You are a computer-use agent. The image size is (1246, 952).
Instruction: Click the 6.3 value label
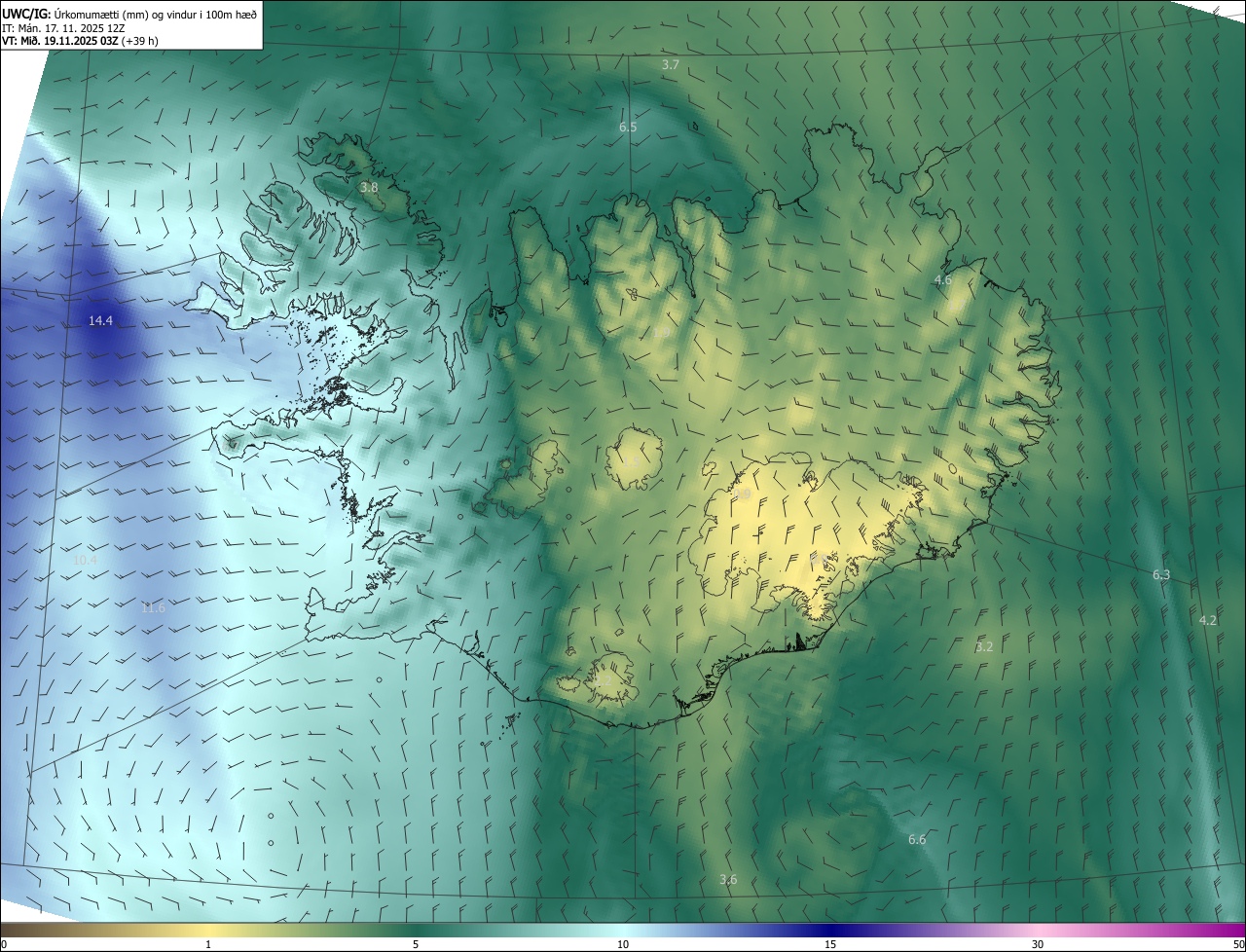click(x=1161, y=575)
